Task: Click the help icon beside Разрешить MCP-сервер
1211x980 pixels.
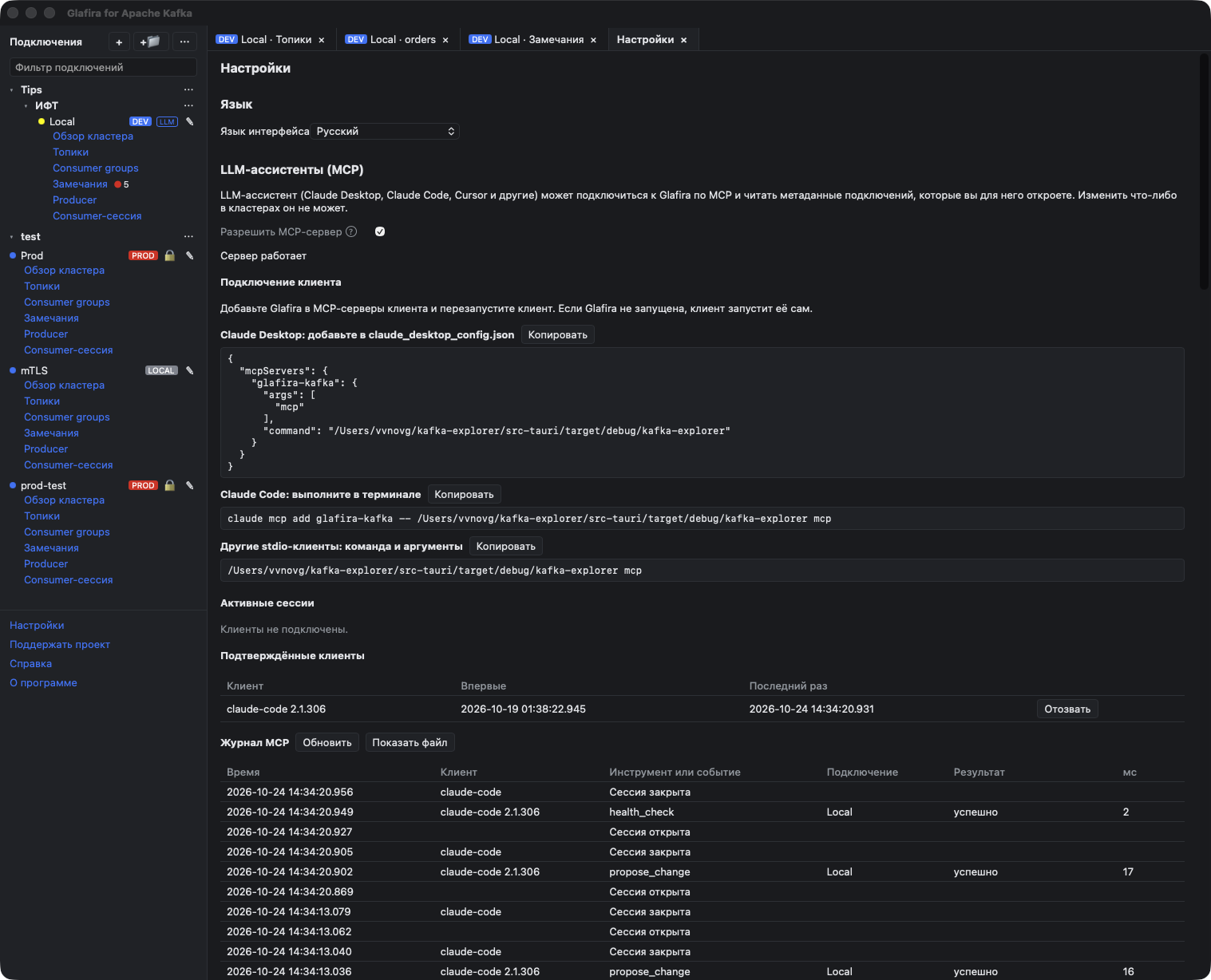Action: [351, 231]
